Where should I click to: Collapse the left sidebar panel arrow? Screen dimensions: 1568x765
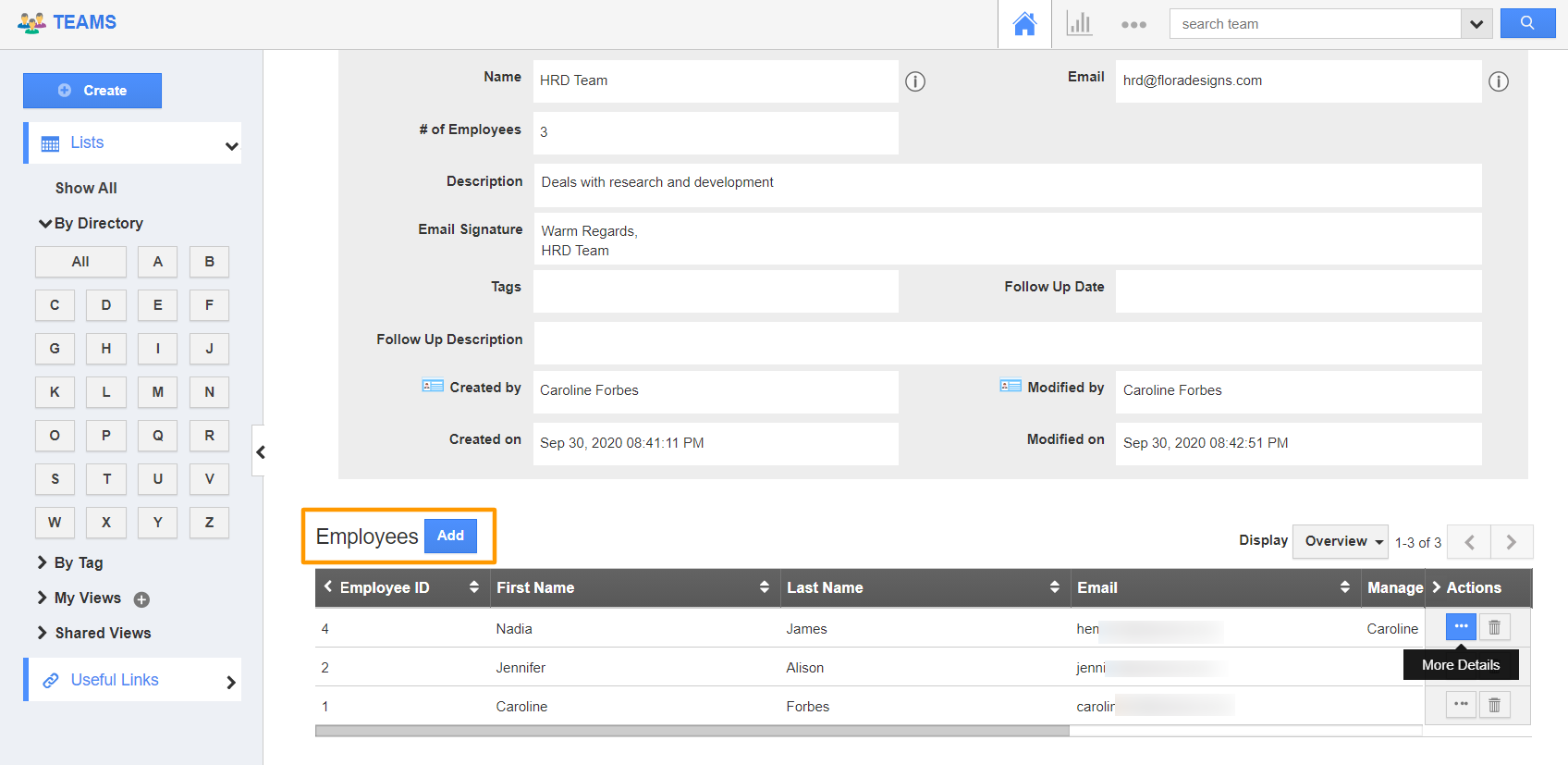tap(260, 451)
